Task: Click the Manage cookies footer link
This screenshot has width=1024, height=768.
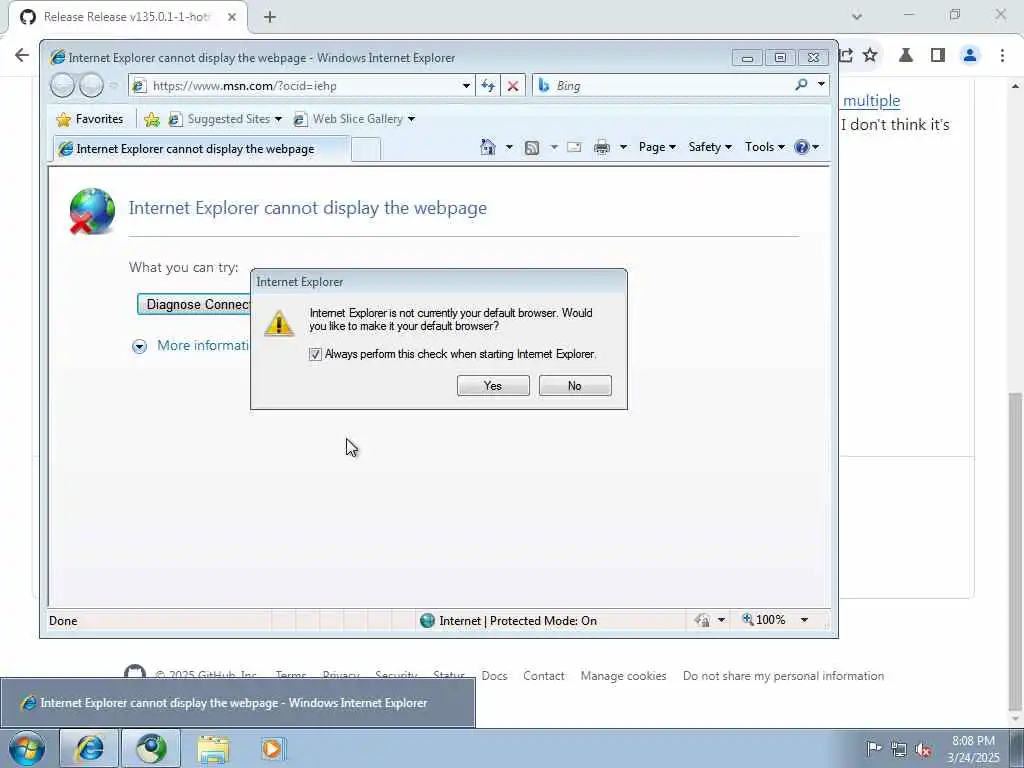Action: click(623, 676)
